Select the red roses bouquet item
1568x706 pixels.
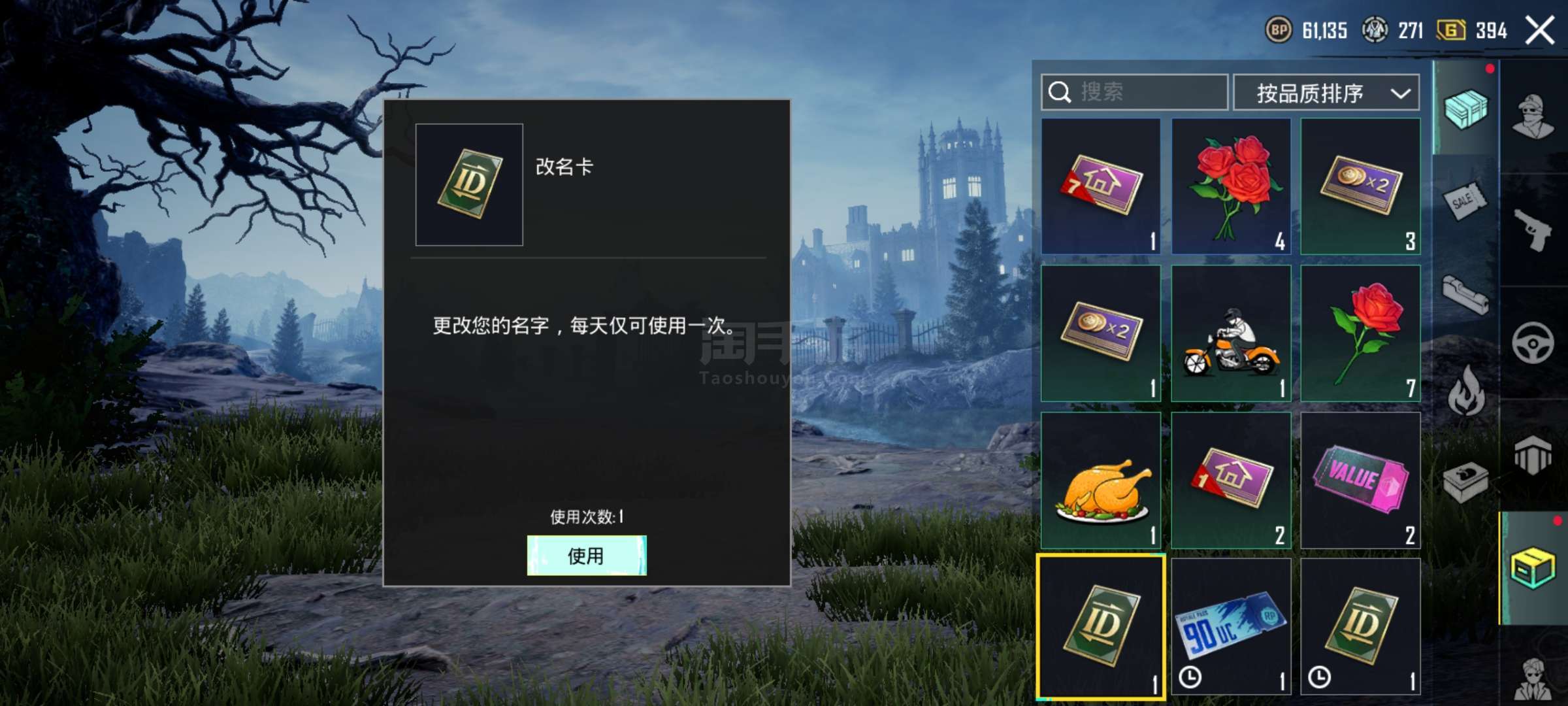tap(1231, 186)
